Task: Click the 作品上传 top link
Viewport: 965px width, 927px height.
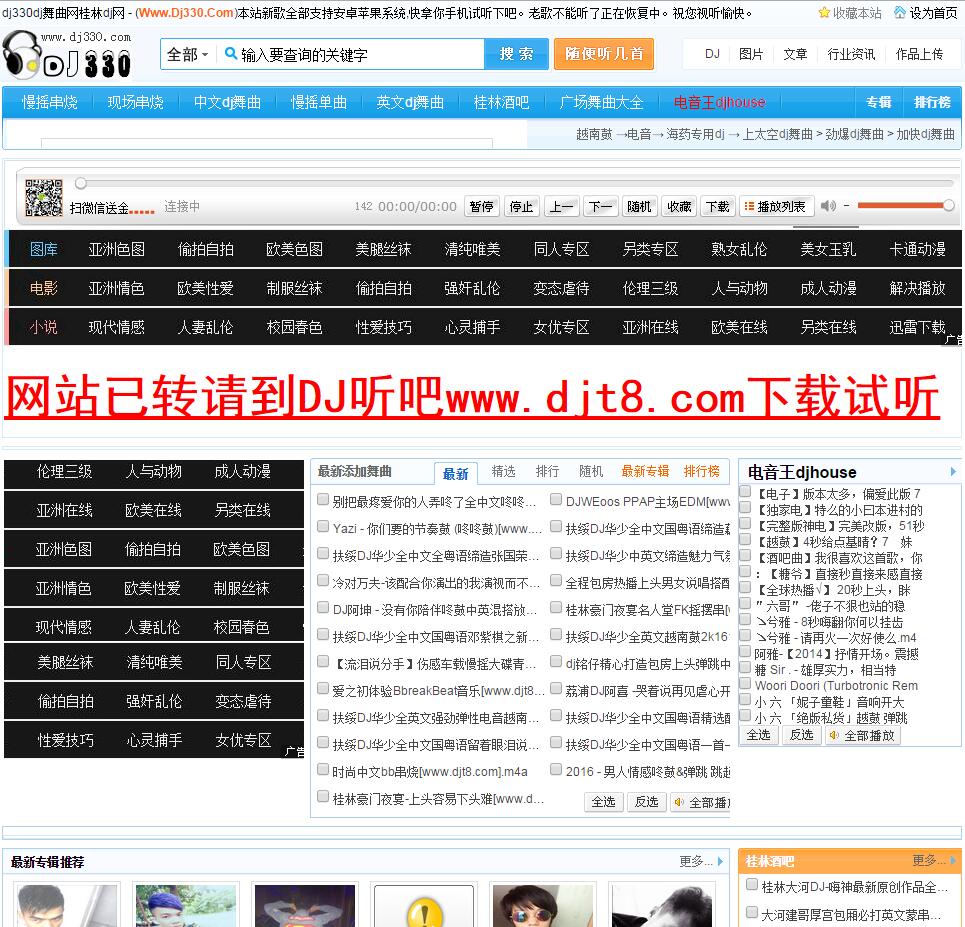Action: click(x=919, y=54)
